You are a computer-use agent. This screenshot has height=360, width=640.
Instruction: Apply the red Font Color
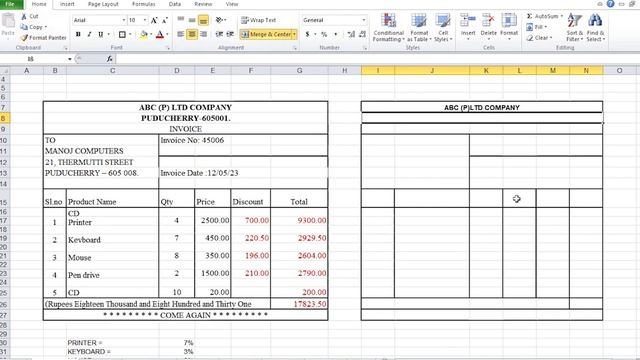click(160, 34)
